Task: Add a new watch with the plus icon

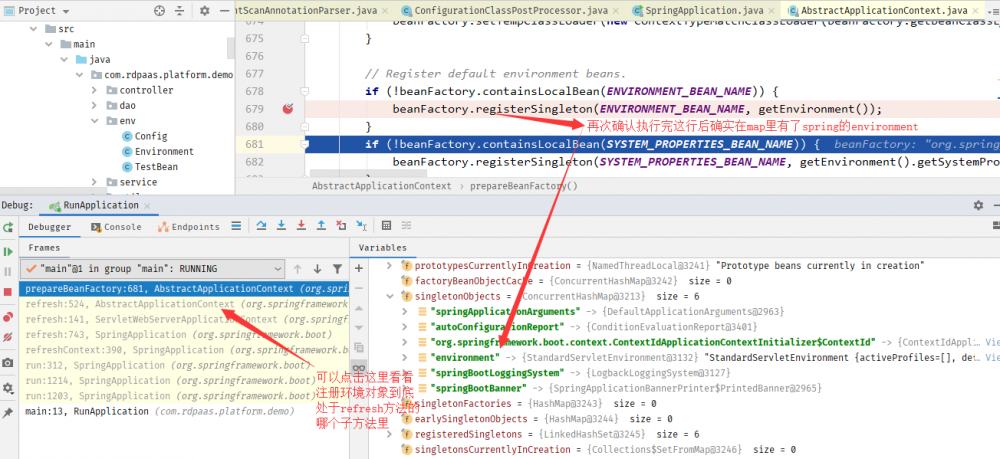Action: coord(359,268)
